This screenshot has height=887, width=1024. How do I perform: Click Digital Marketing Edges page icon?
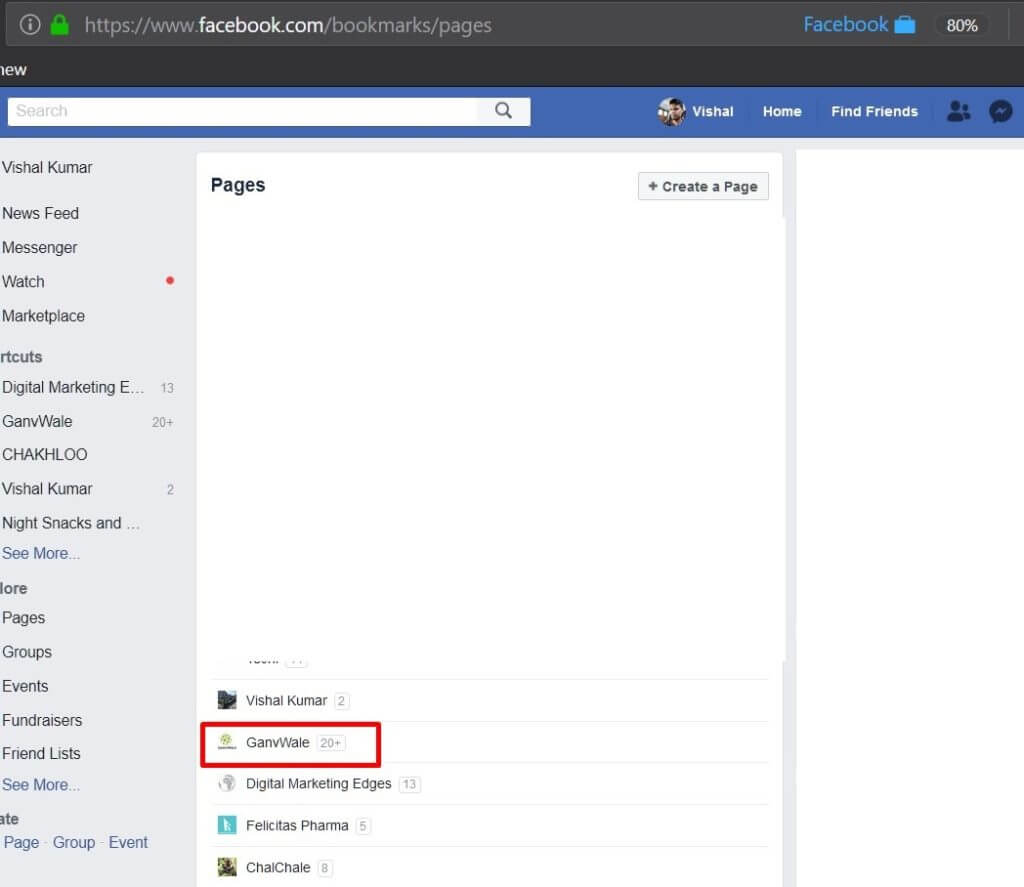click(x=227, y=783)
